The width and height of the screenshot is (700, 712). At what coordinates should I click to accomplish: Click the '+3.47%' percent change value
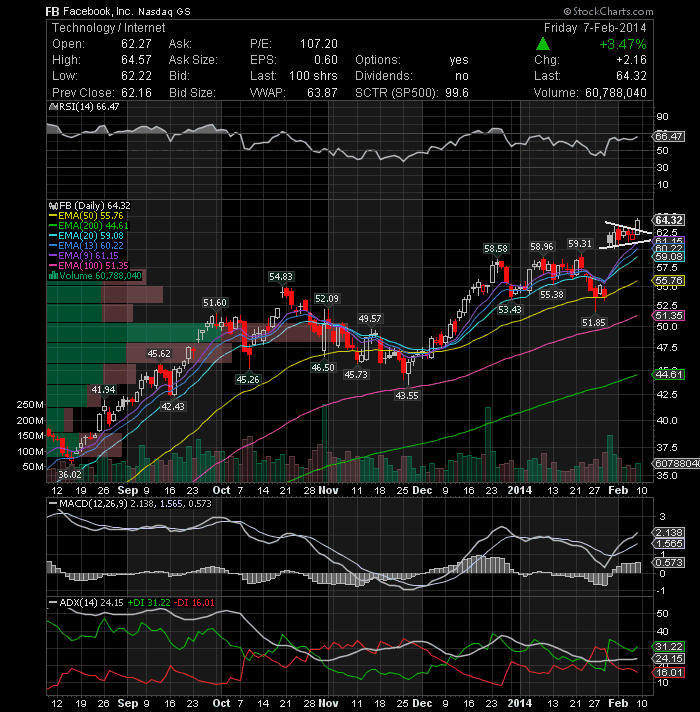tap(622, 44)
